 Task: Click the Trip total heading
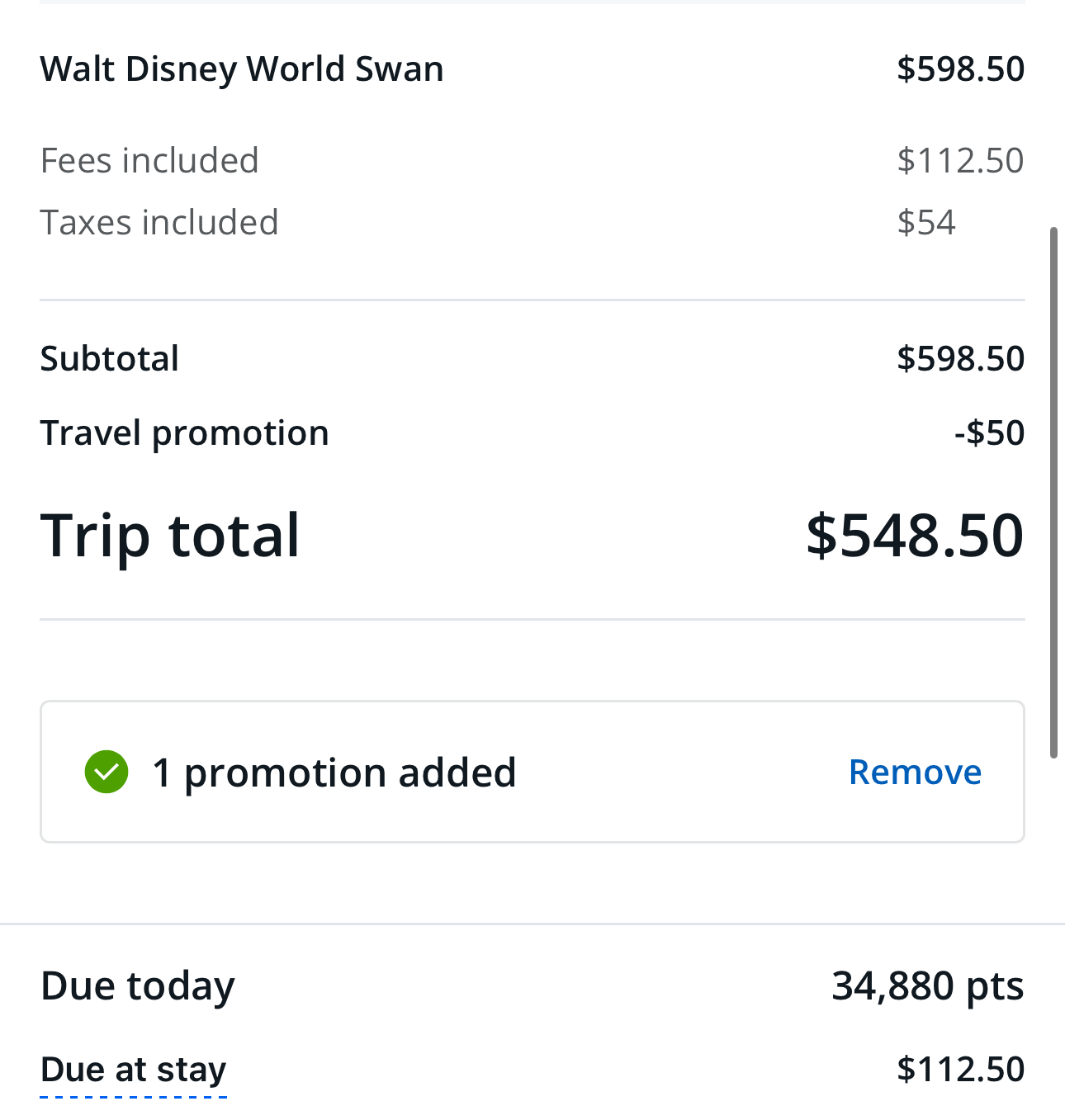tap(170, 535)
